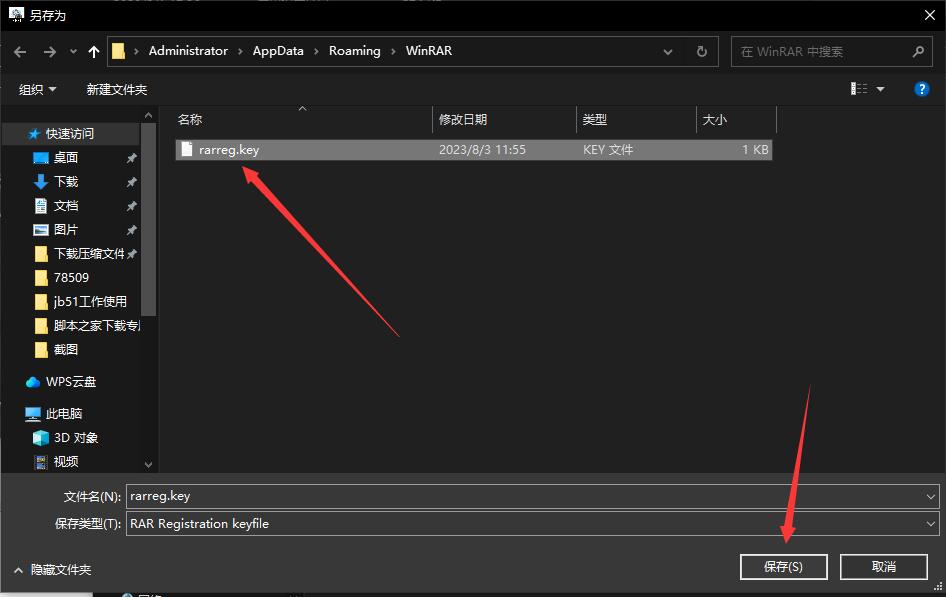946x597 pixels.
Task: Open 脚本之家下载专 folder
Action: 95,326
